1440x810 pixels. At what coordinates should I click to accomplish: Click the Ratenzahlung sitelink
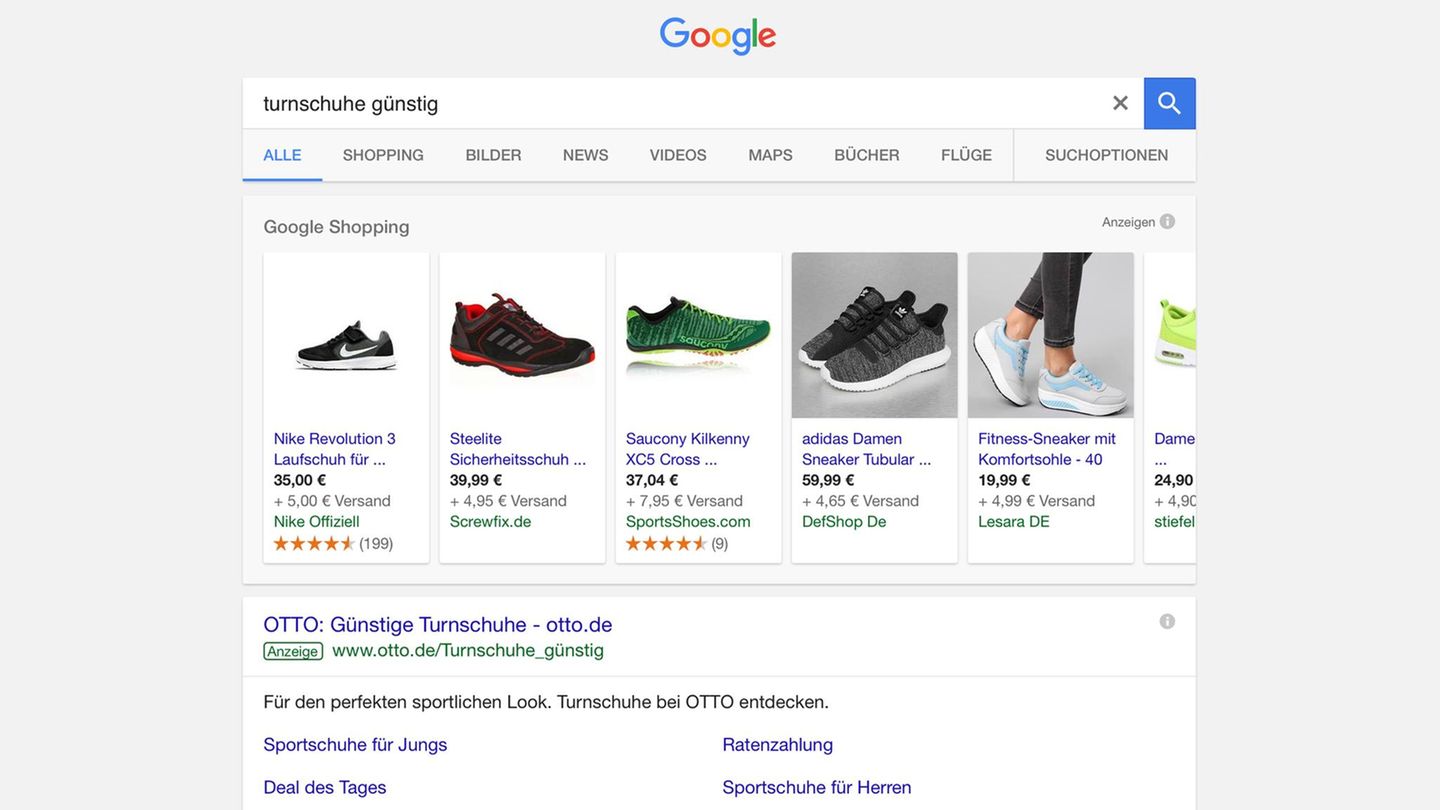pyautogui.click(x=777, y=745)
